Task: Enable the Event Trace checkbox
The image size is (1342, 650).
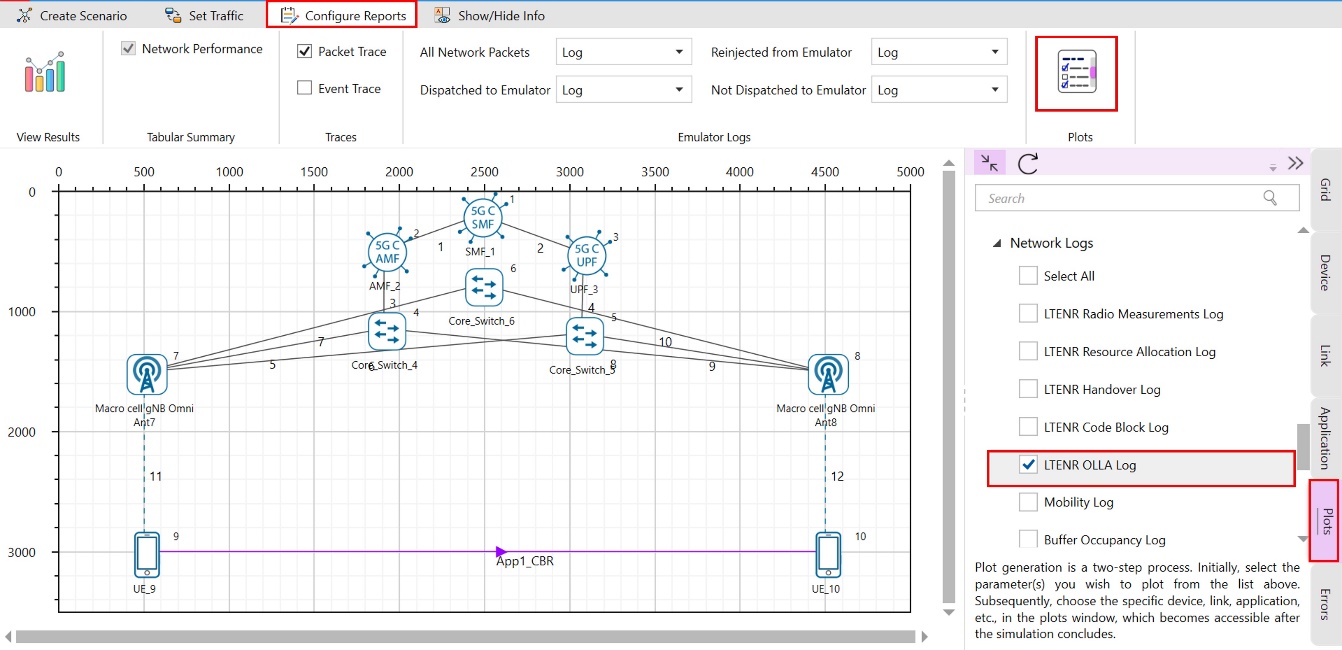Action: (x=305, y=88)
